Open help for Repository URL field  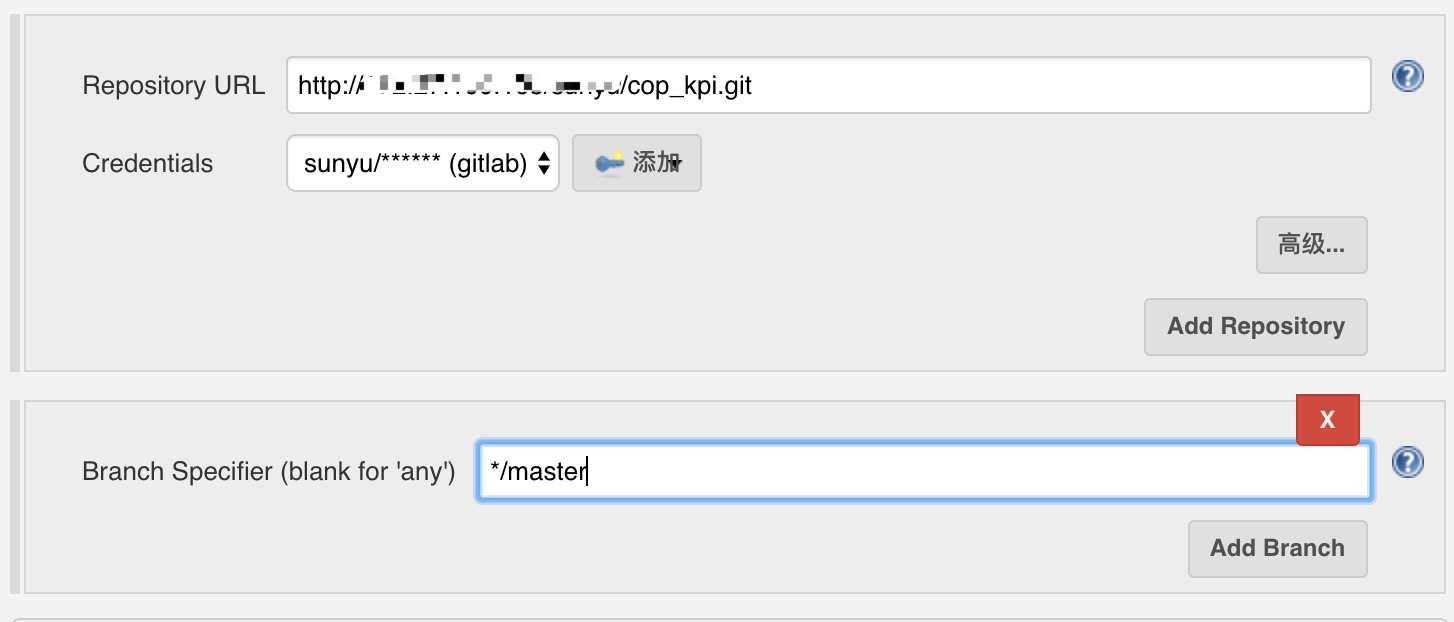[1408, 76]
